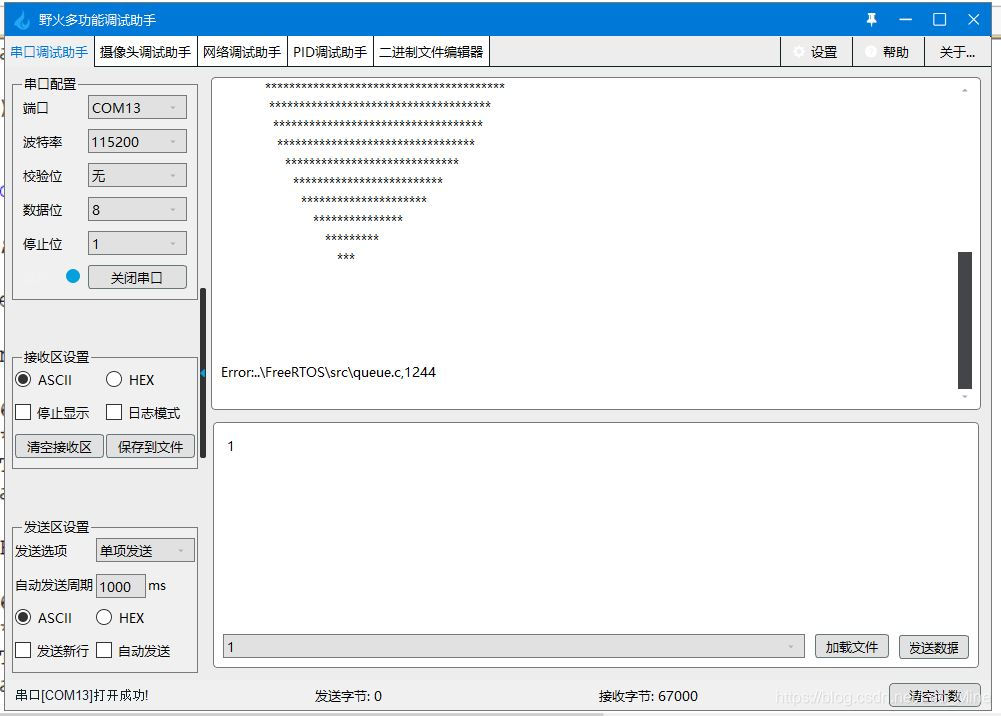Clear the receive area with 清空接收区
The image size is (1001, 716).
(x=57, y=446)
